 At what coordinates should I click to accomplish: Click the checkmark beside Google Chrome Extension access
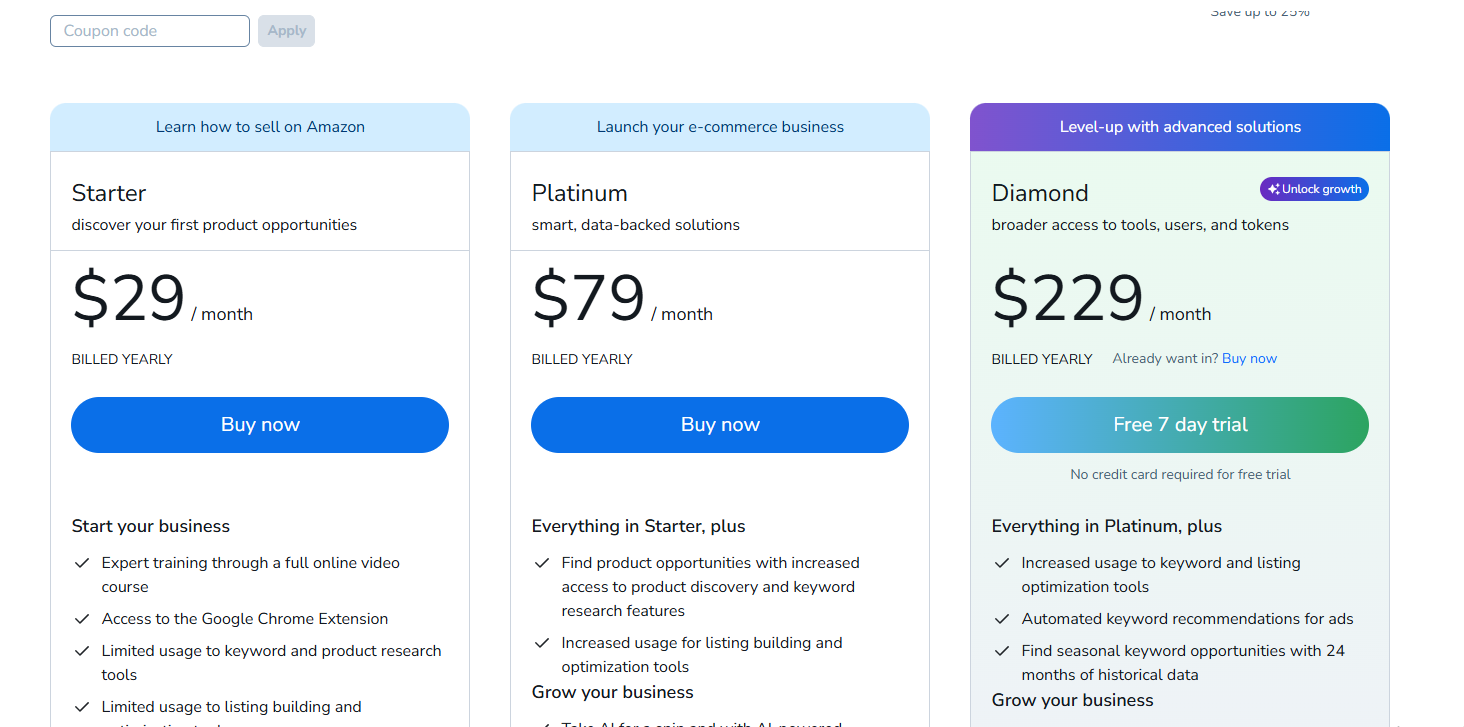82,619
